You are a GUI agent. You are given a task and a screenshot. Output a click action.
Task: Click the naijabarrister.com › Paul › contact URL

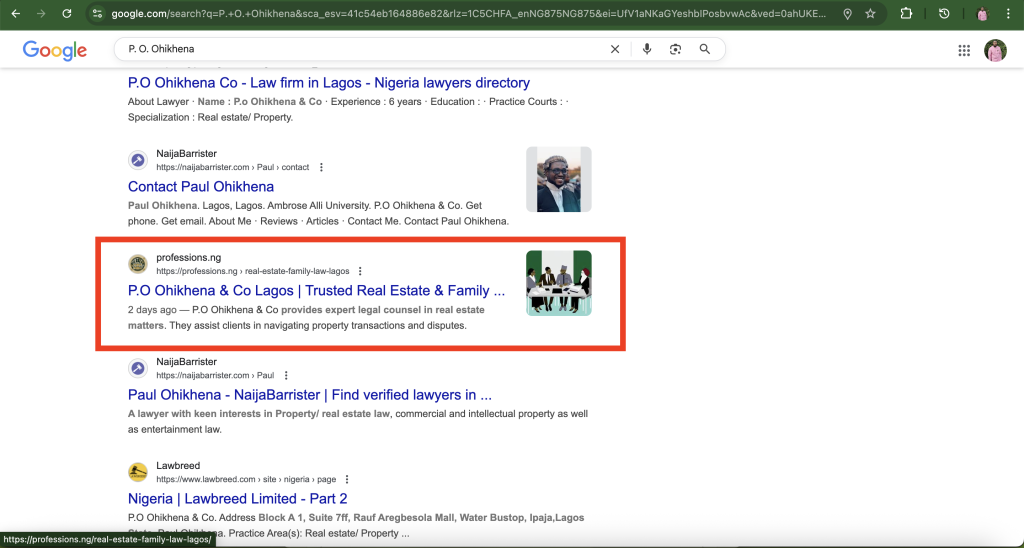[x=232, y=167]
